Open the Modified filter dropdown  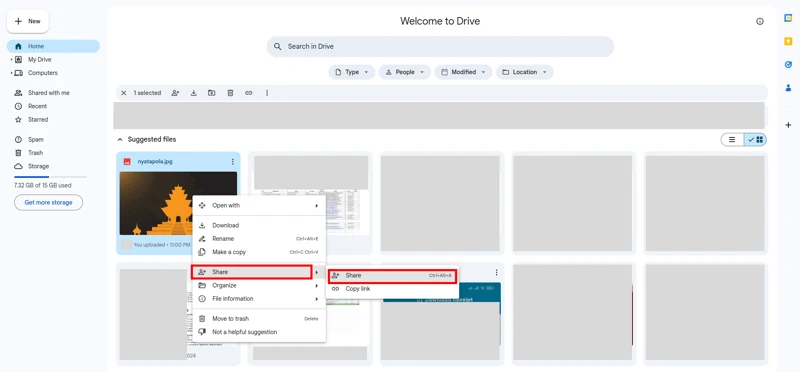[463, 72]
